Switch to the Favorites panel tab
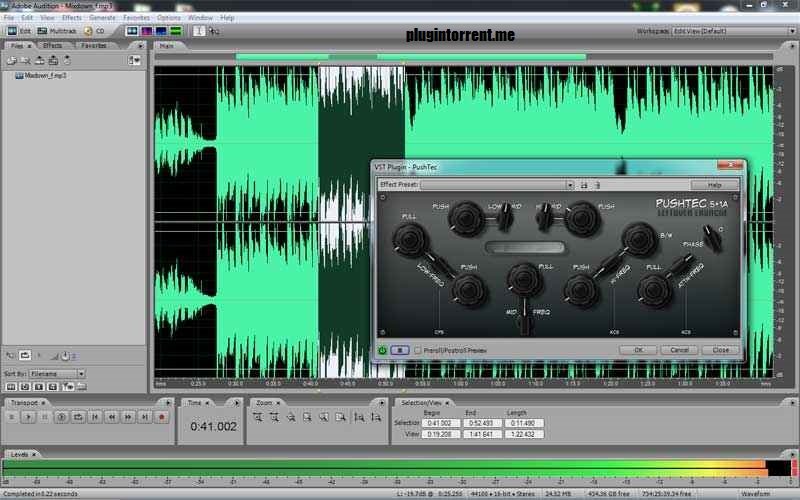The height and width of the screenshot is (500, 800). pos(94,45)
